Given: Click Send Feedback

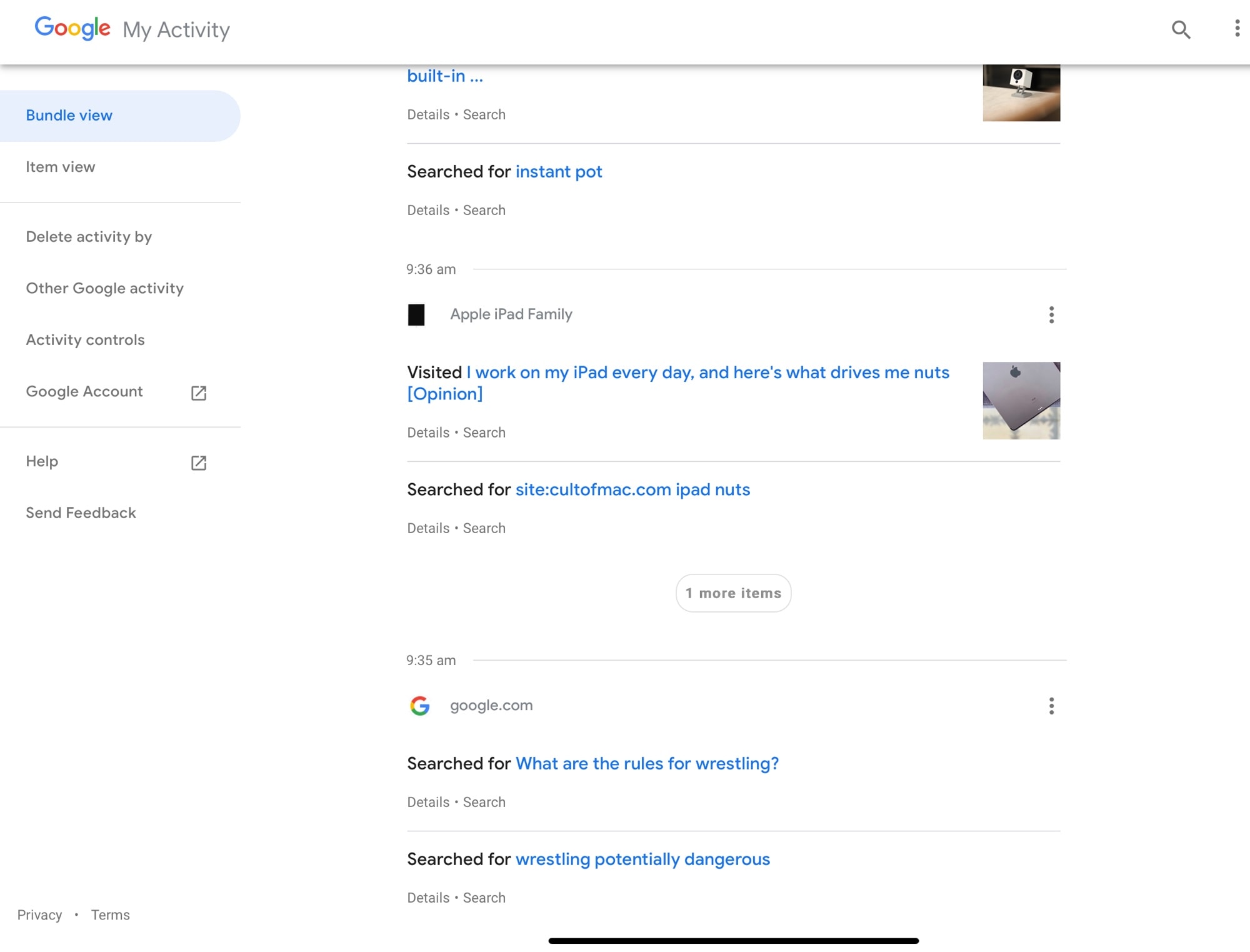Looking at the screenshot, I should (81, 513).
